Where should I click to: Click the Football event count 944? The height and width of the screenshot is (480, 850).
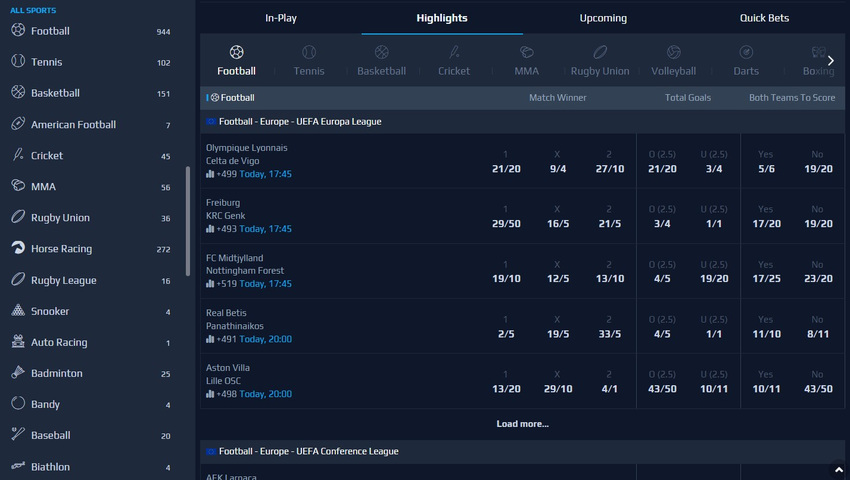click(163, 32)
